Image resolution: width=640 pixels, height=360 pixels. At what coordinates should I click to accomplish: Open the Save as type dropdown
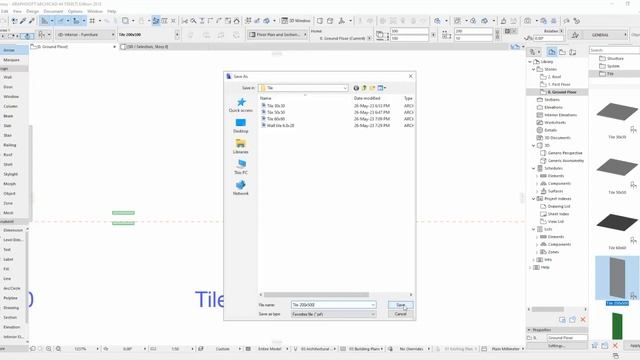[x=333, y=314]
